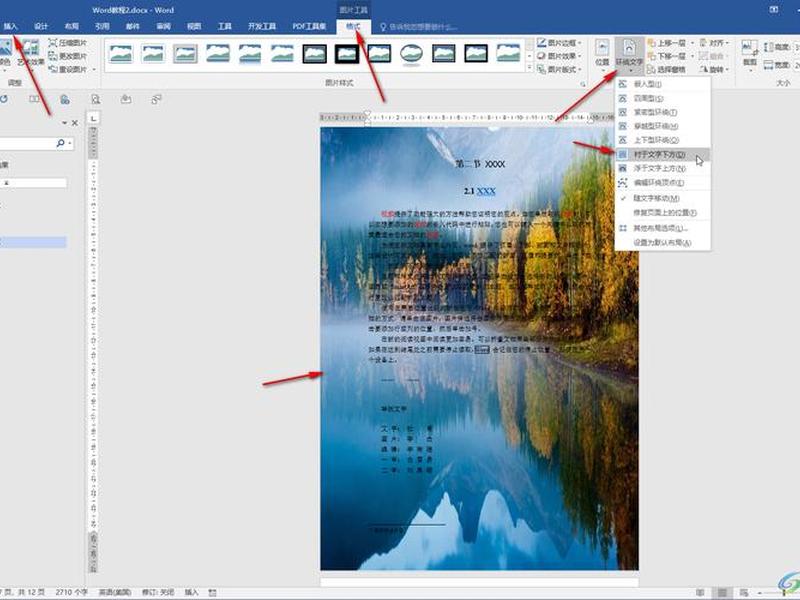The image size is (800, 600).
Task: Open the PDF工具集 ribbon tab
Action: click(x=309, y=27)
